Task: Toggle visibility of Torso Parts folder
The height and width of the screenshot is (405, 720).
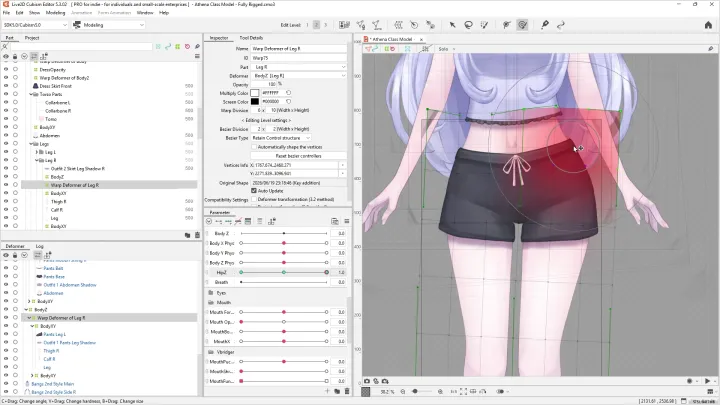Action: (6, 94)
